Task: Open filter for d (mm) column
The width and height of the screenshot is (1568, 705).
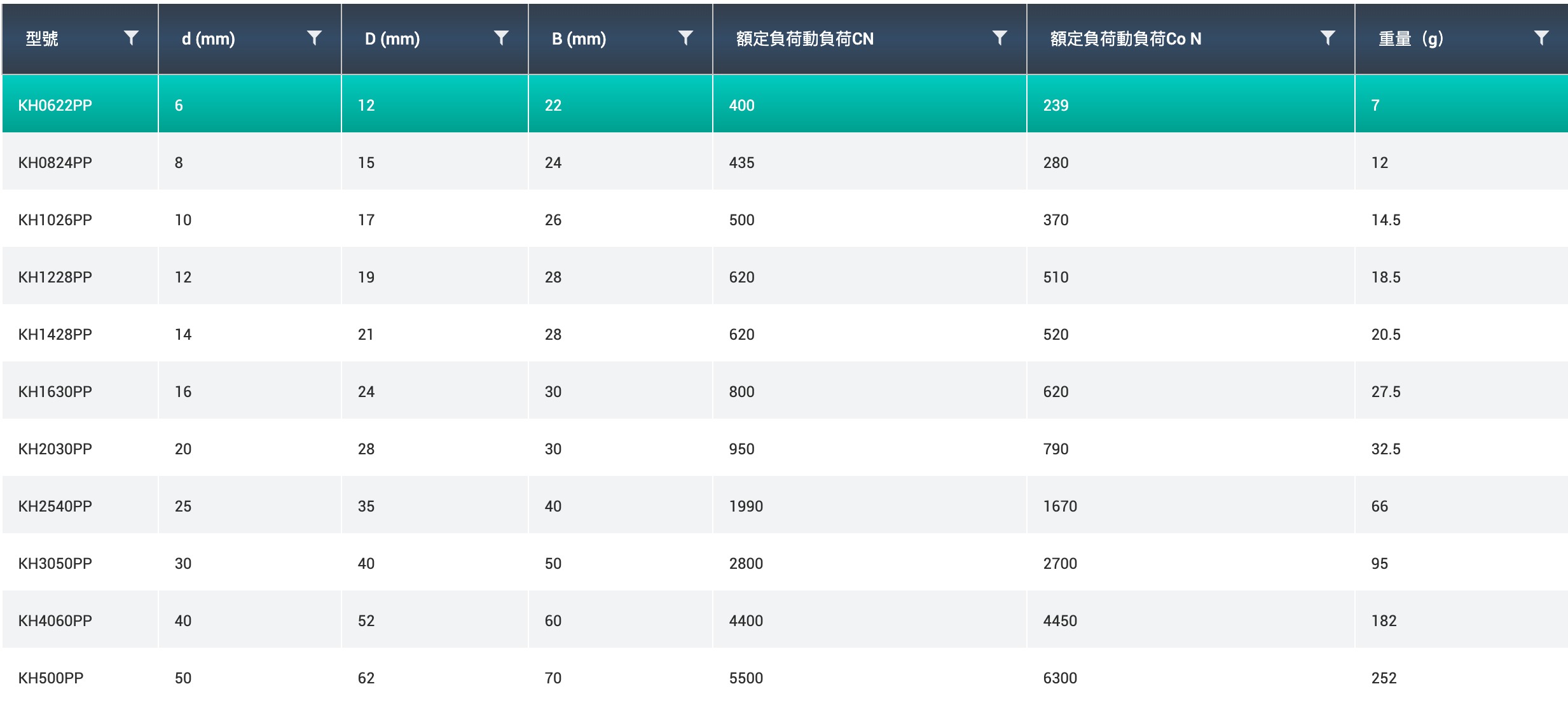Action: coord(314,38)
